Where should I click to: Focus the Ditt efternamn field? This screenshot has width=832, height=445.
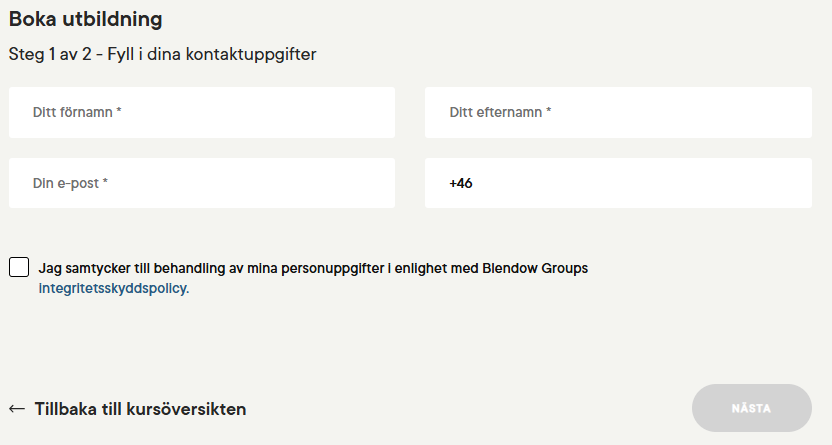(x=618, y=113)
